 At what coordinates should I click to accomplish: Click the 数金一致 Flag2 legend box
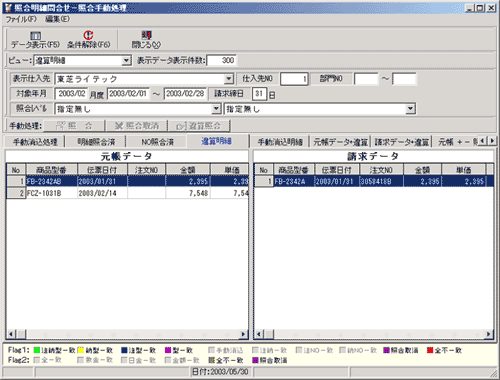(x=80, y=360)
